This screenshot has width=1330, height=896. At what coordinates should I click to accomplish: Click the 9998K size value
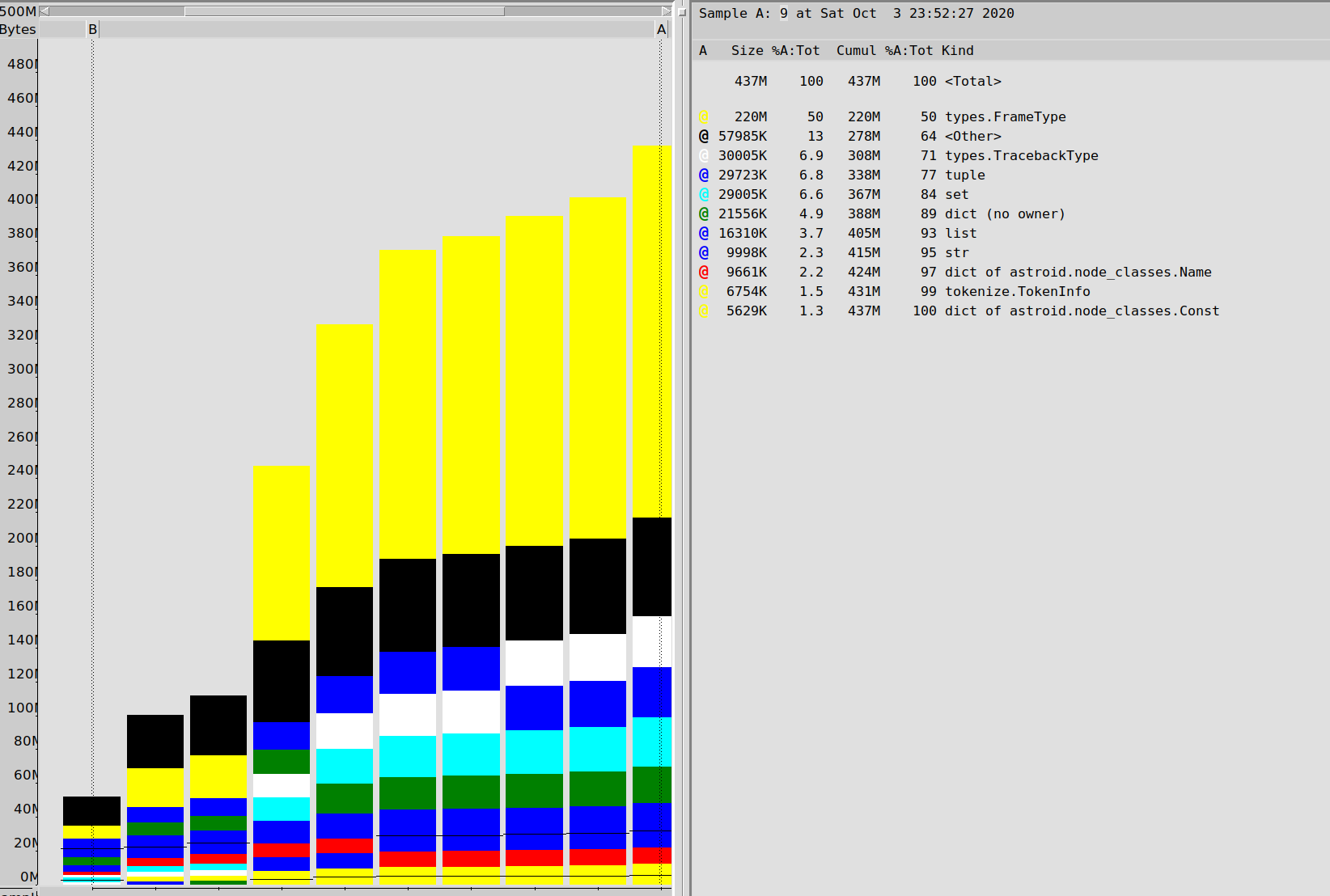pos(747,253)
